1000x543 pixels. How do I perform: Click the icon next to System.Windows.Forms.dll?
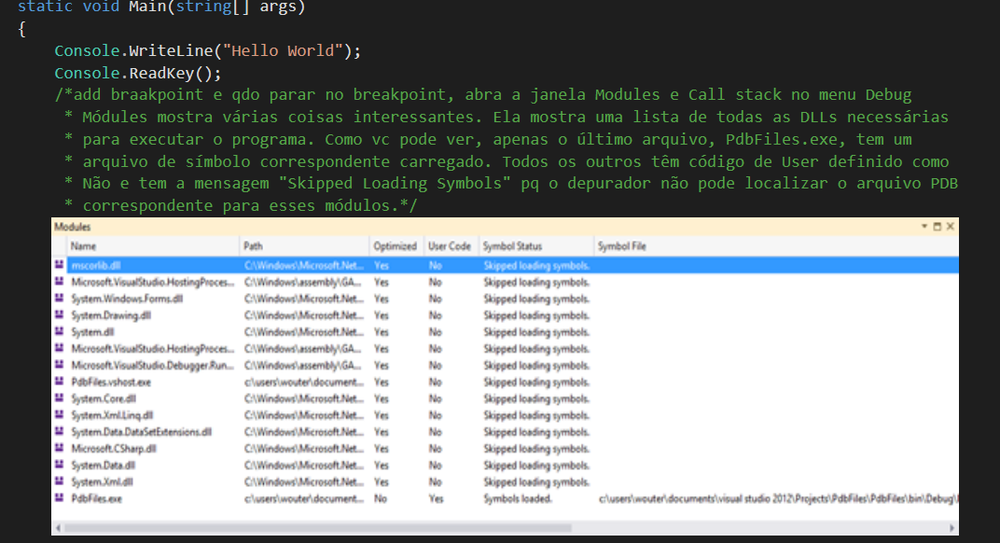coord(60,299)
